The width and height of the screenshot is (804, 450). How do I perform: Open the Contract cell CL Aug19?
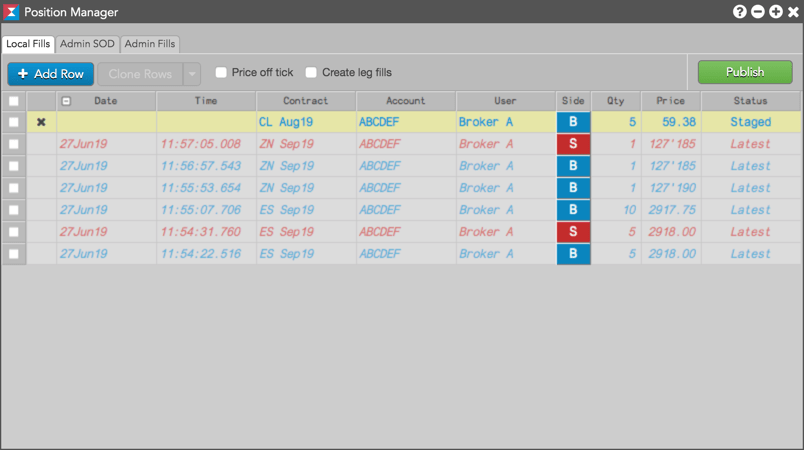[306, 122]
